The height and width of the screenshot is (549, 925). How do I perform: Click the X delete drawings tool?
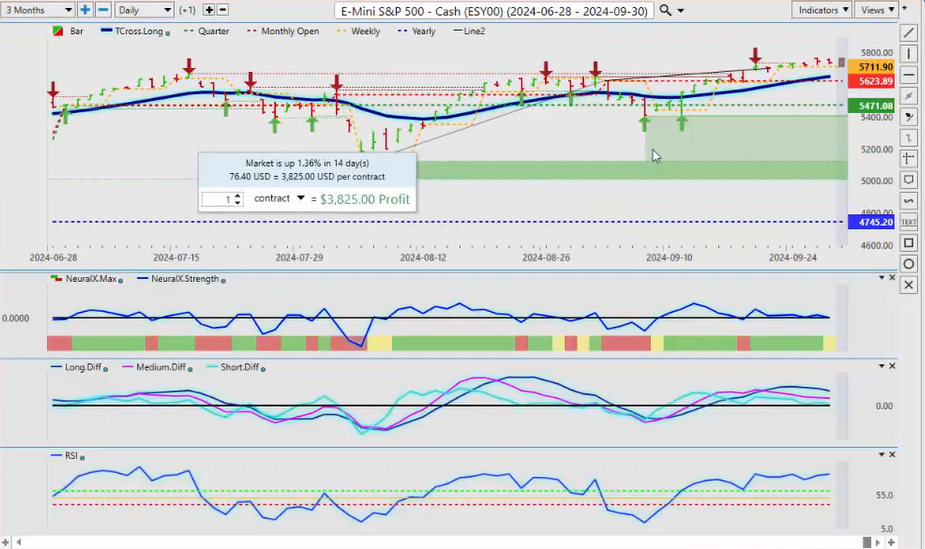908,285
